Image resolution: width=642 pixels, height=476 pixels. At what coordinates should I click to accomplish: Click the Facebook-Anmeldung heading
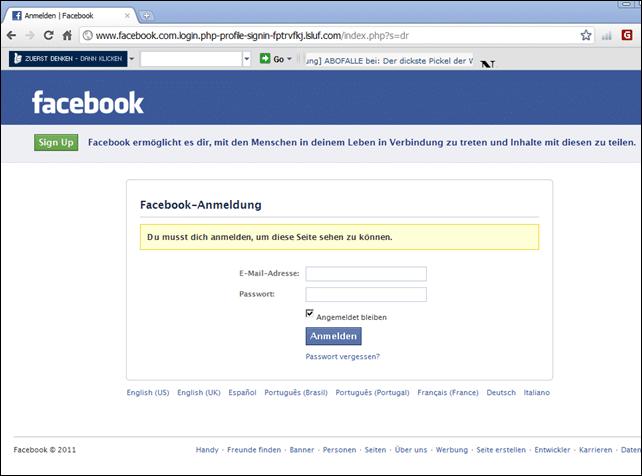201,205
